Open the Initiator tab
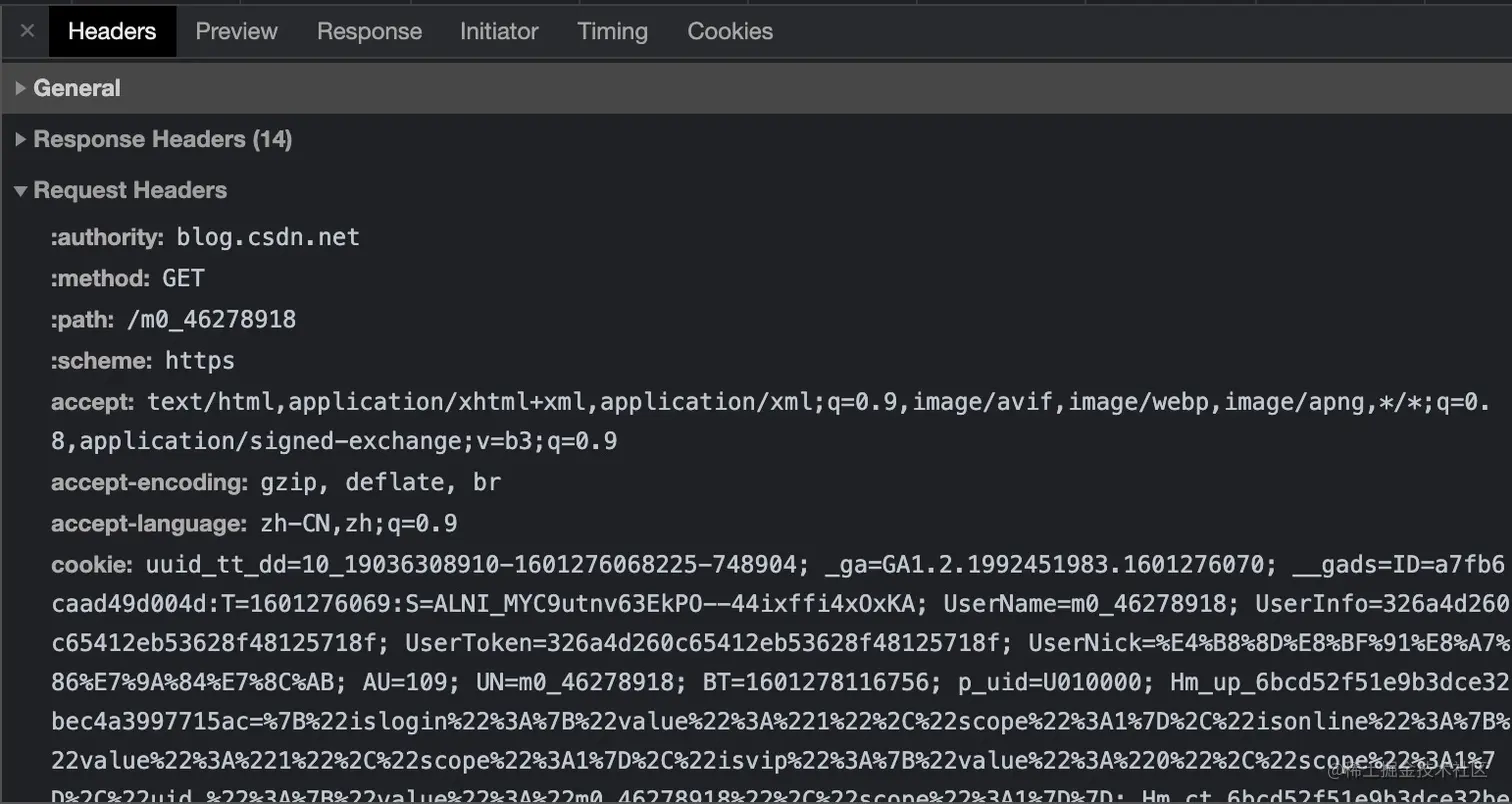This screenshot has width=1512, height=804. tap(499, 31)
